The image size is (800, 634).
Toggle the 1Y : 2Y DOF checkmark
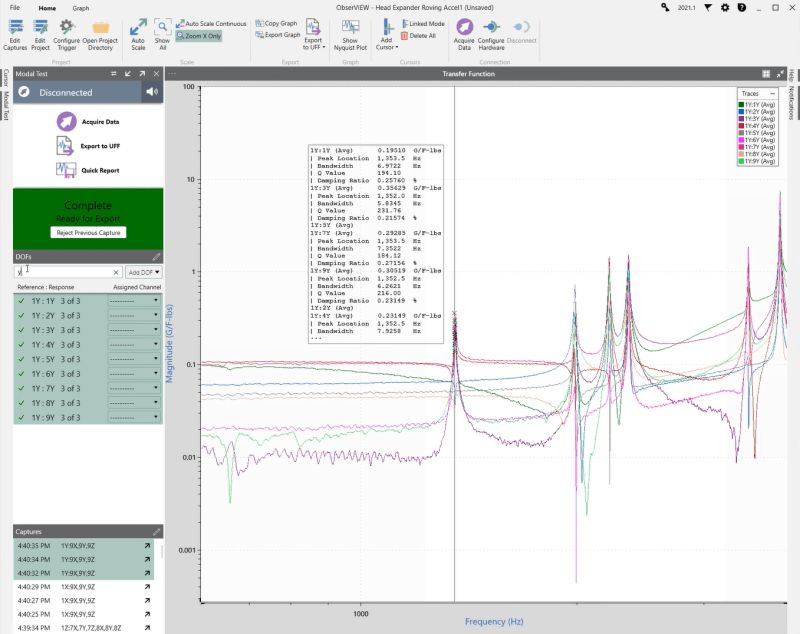(21, 316)
